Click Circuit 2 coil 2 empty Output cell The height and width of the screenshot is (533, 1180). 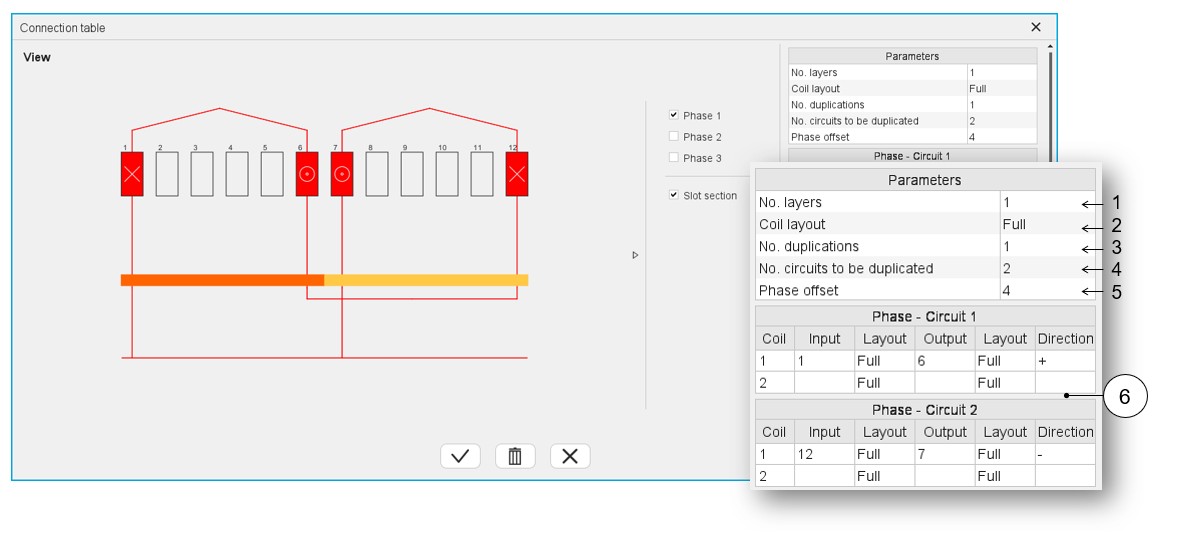tap(944, 476)
